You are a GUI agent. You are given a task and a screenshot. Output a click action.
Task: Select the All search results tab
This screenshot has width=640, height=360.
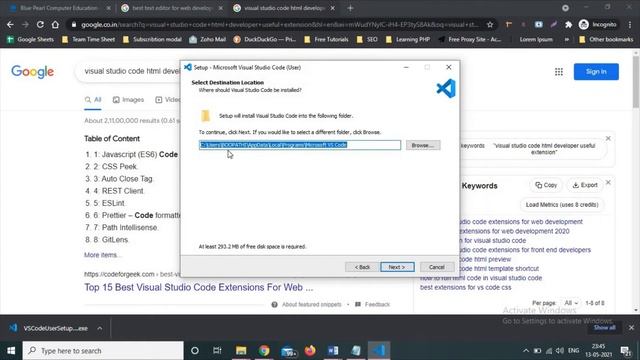[93, 100]
